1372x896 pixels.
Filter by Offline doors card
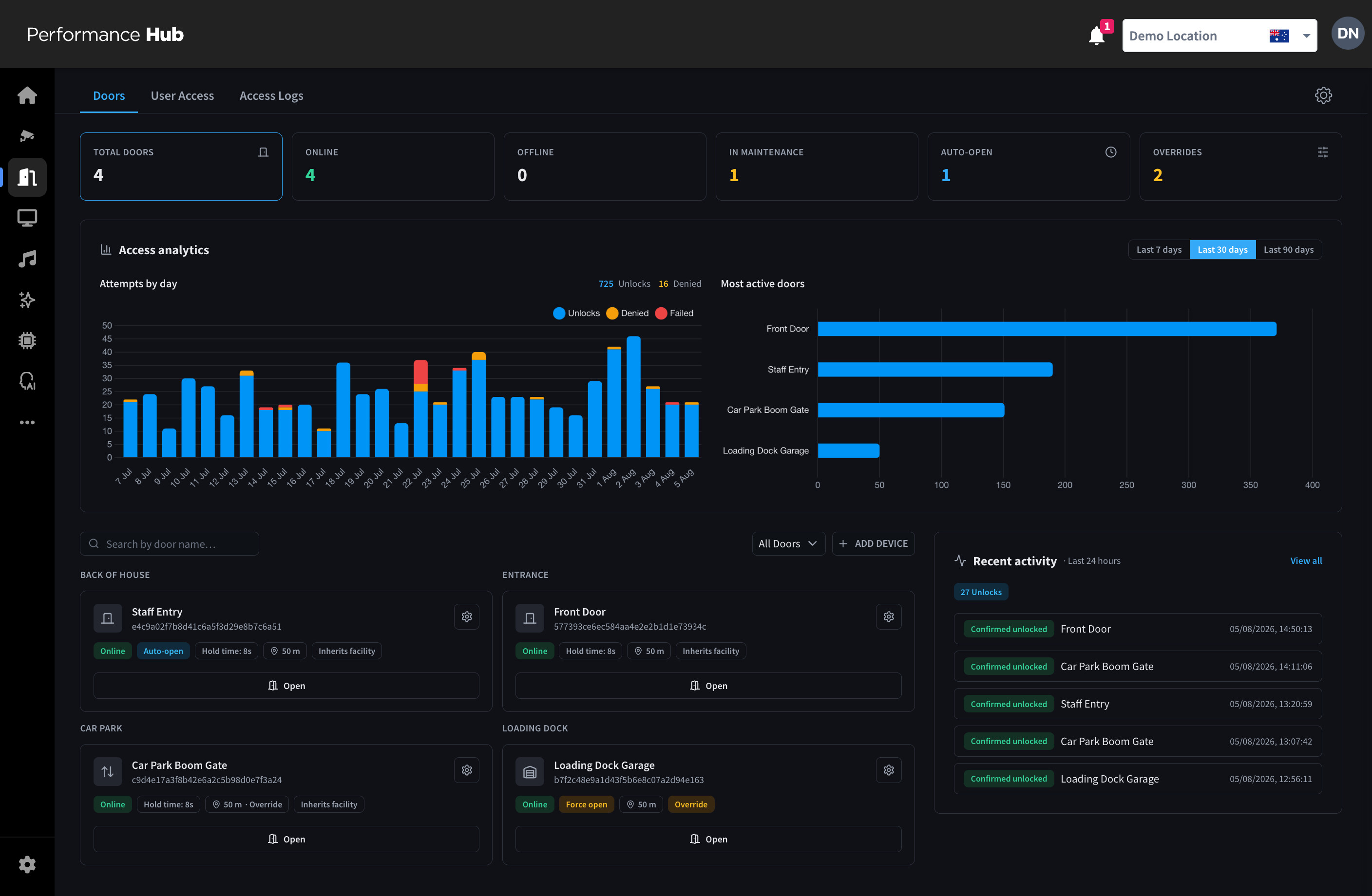pyautogui.click(x=605, y=167)
